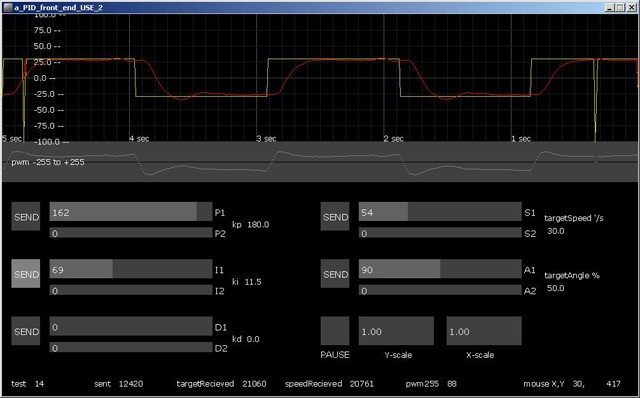The height and width of the screenshot is (398, 640).
Task: Click the D2 fine slider
Action: [131, 347]
